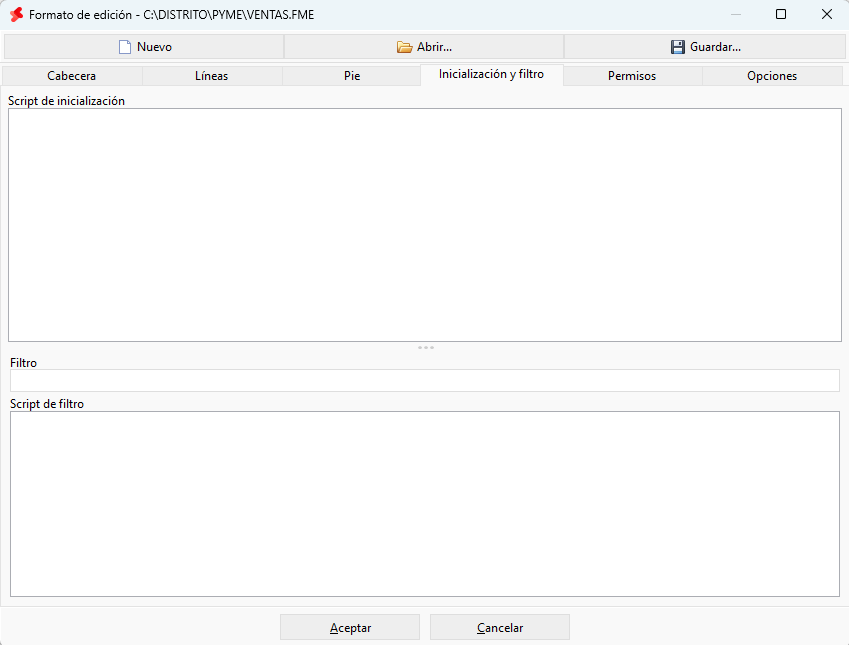
Task: Click the open folder icon for Abrir
Action: [404, 47]
